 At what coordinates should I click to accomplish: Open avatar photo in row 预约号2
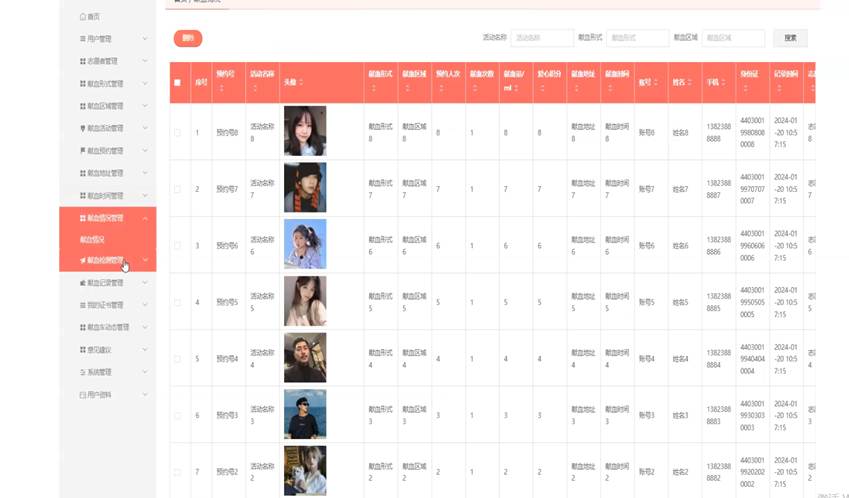305,470
